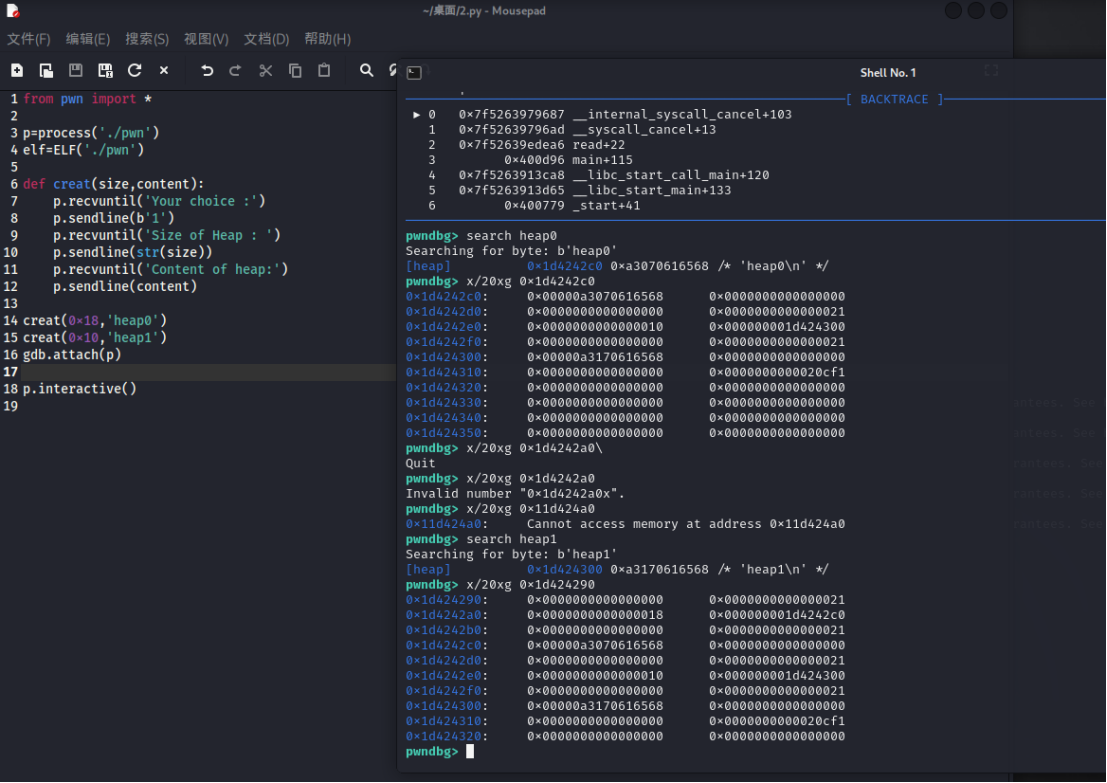Open the 文档(D) menu

click(x=266, y=39)
